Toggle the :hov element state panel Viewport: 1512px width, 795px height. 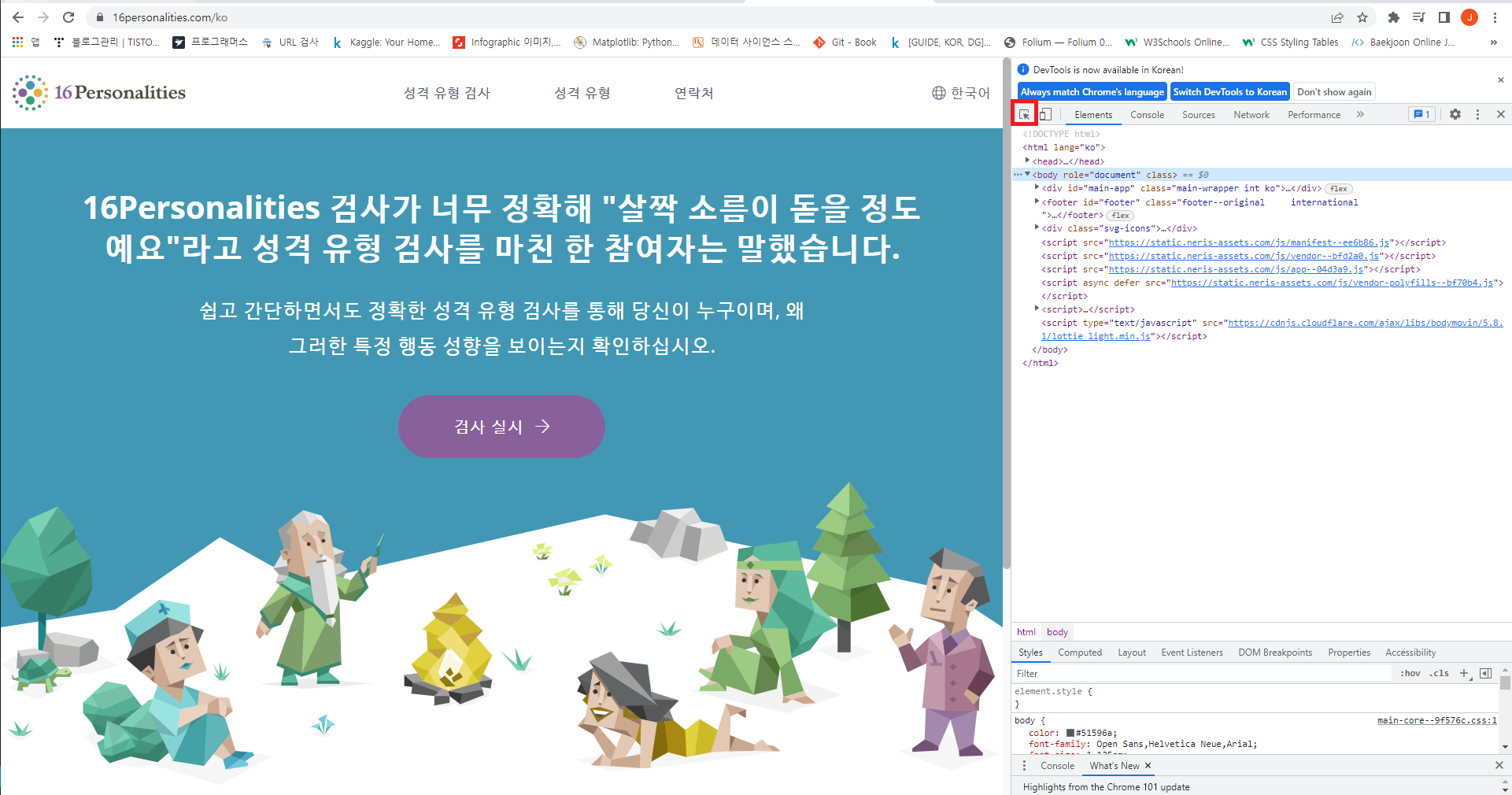point(1410,674)
